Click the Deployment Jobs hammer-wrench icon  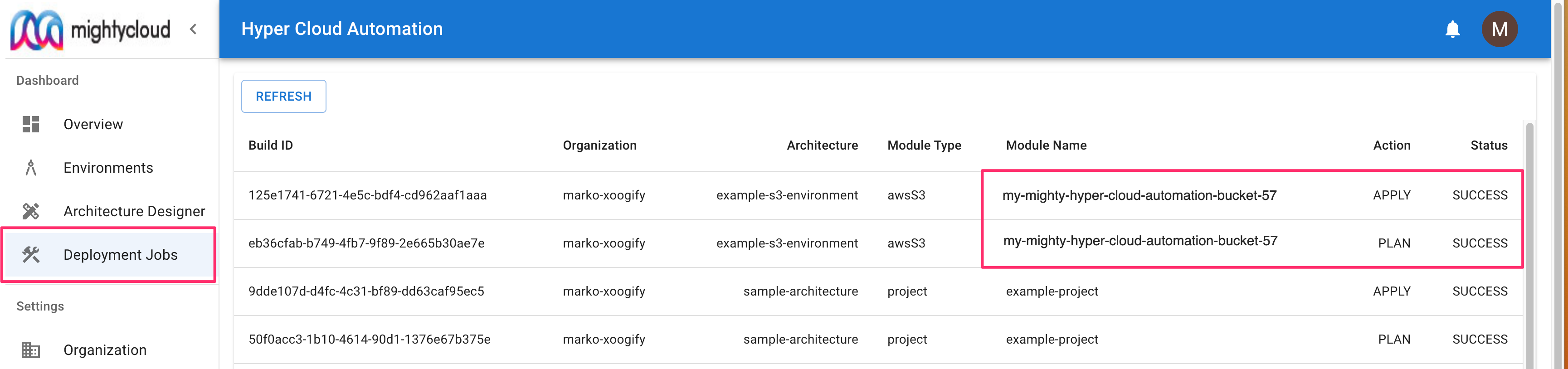pyautogui.click(x=30, y=254)
